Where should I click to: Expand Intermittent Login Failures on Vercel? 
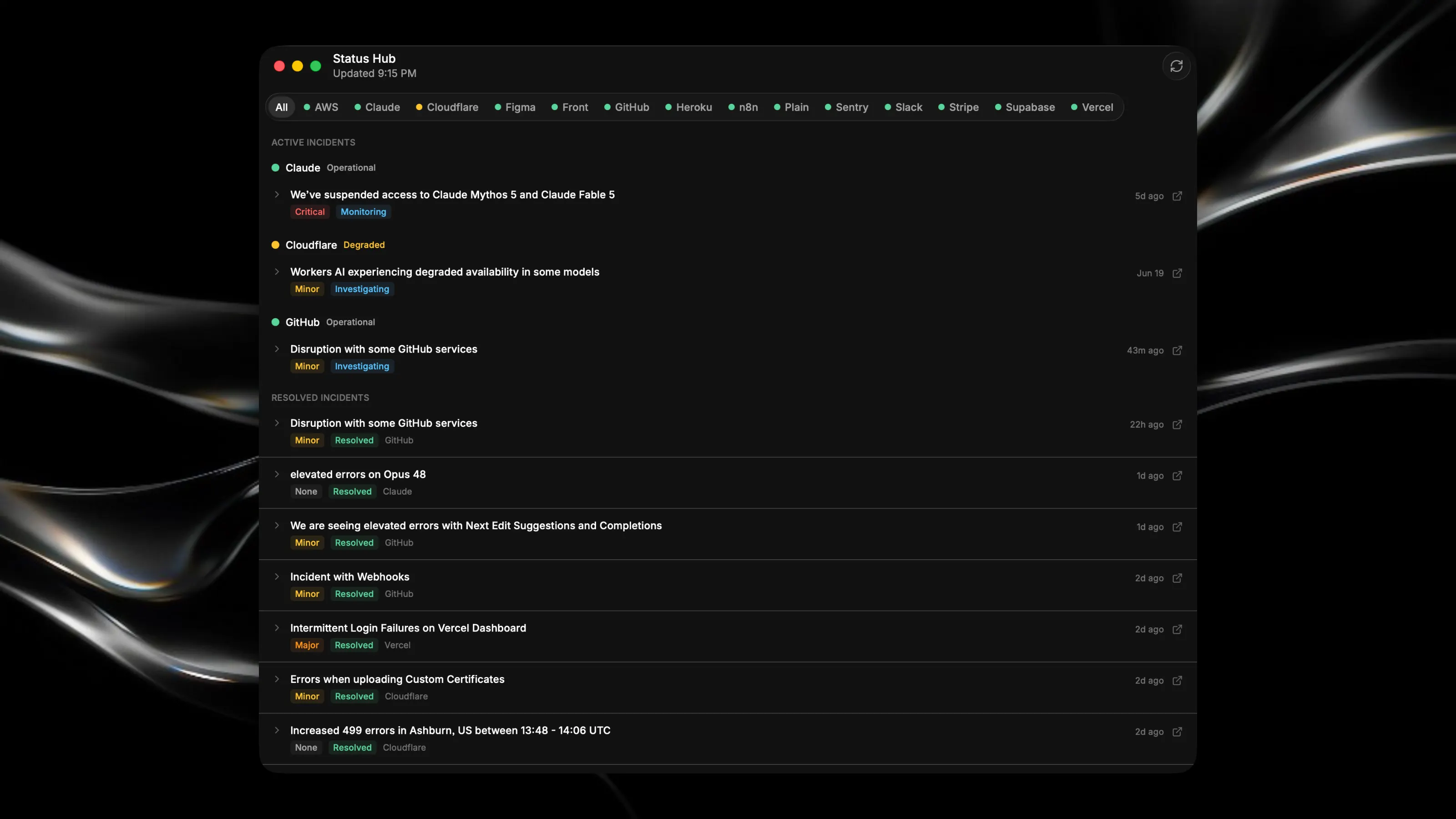coord(277,628)
